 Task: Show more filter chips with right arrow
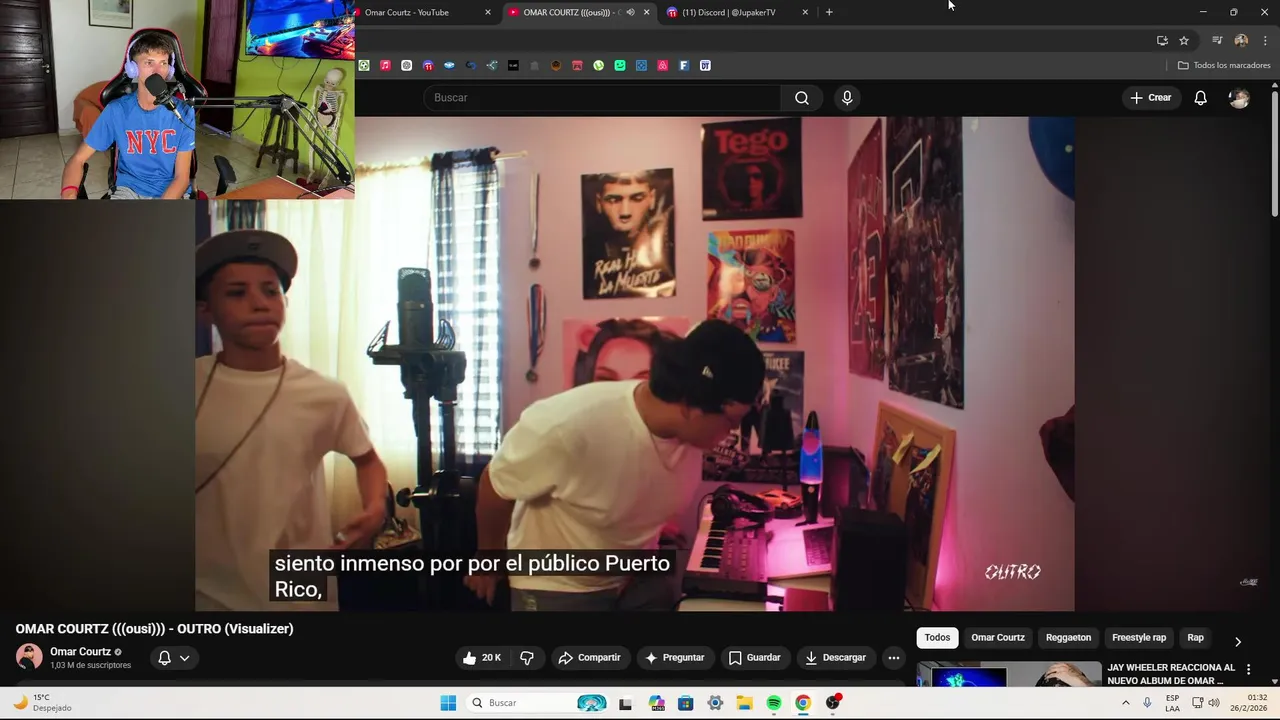coord(1237,641)
